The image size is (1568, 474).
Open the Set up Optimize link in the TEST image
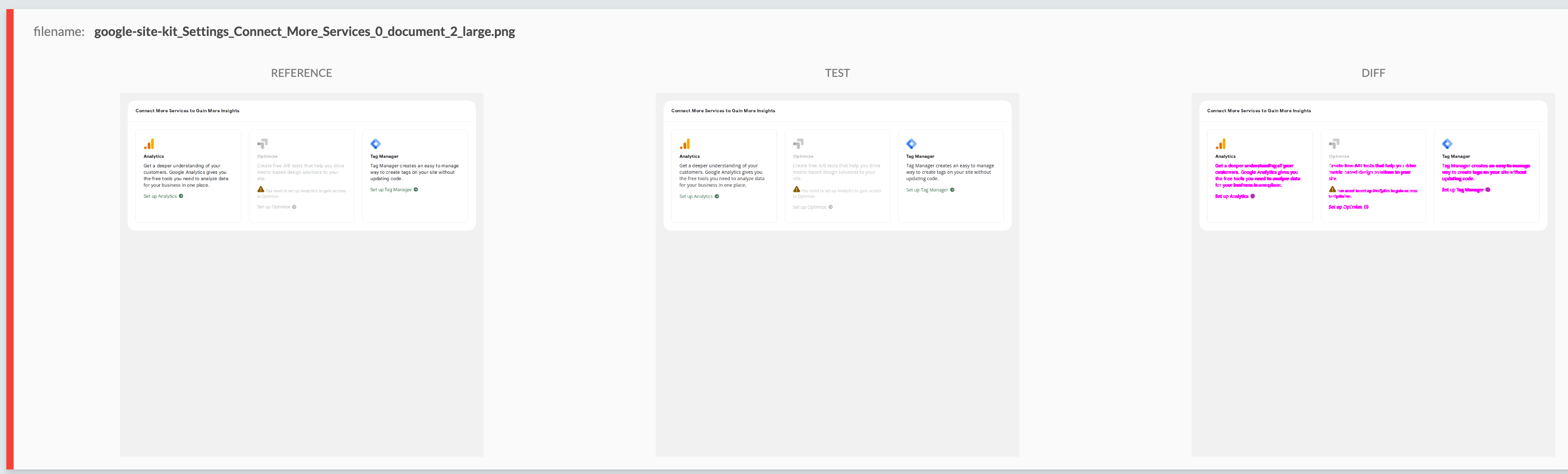tap(813, 207)
